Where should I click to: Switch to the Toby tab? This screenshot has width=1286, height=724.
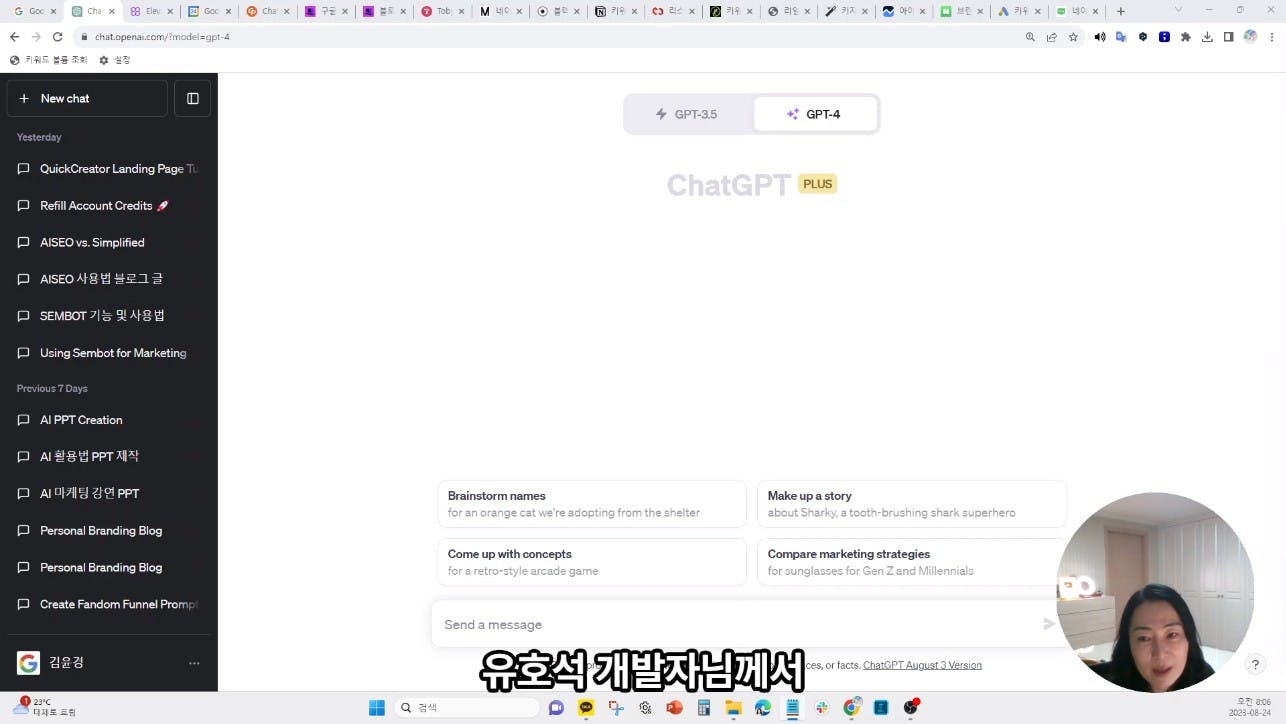tap(443, 11)
